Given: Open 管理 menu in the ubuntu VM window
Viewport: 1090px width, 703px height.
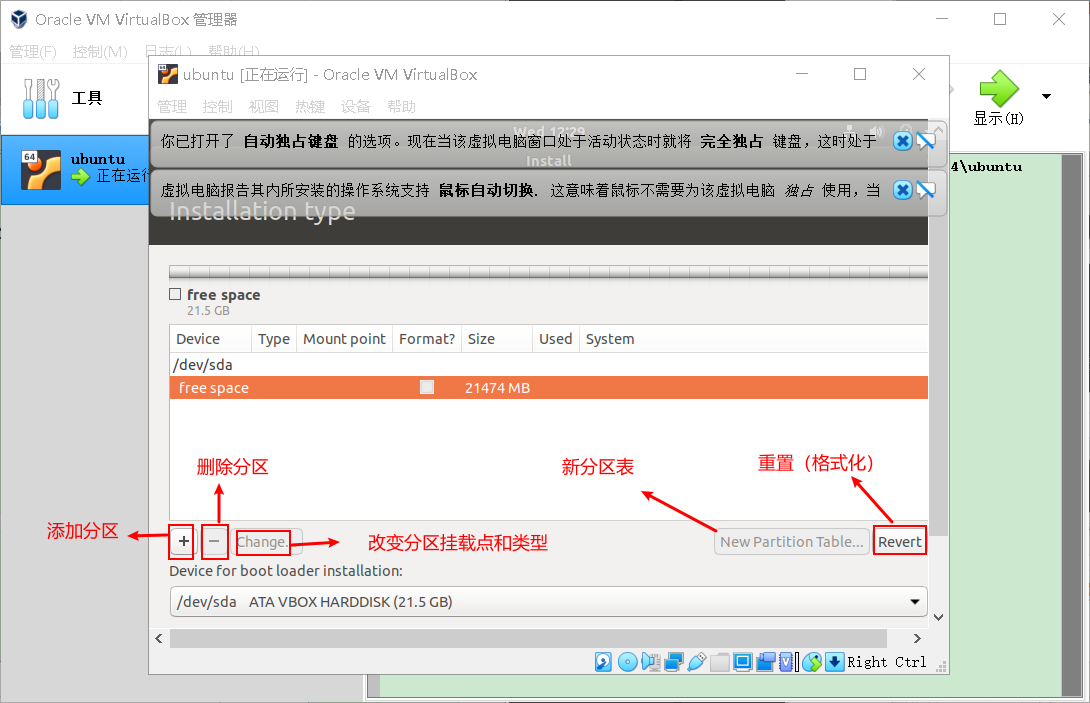Looking at the screenshot, I should (x=172, y=106).
